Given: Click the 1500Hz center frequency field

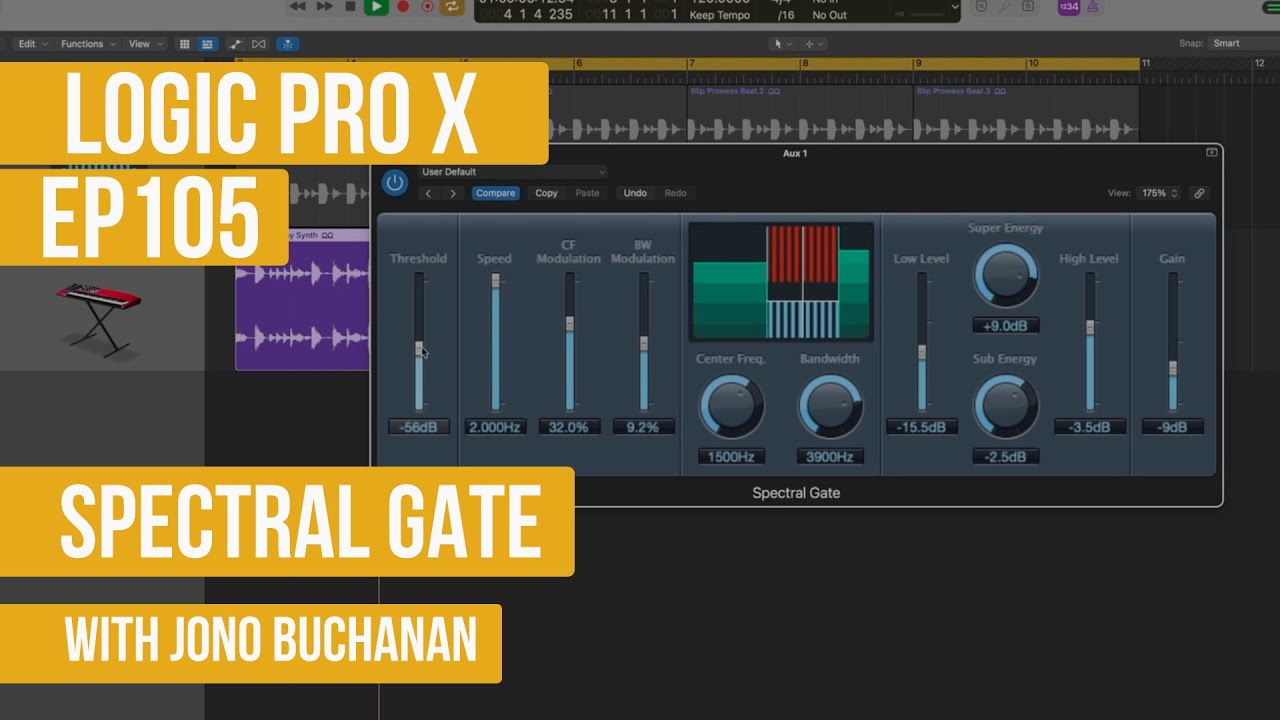Looking at the screenshot, I should coord(731,457).
